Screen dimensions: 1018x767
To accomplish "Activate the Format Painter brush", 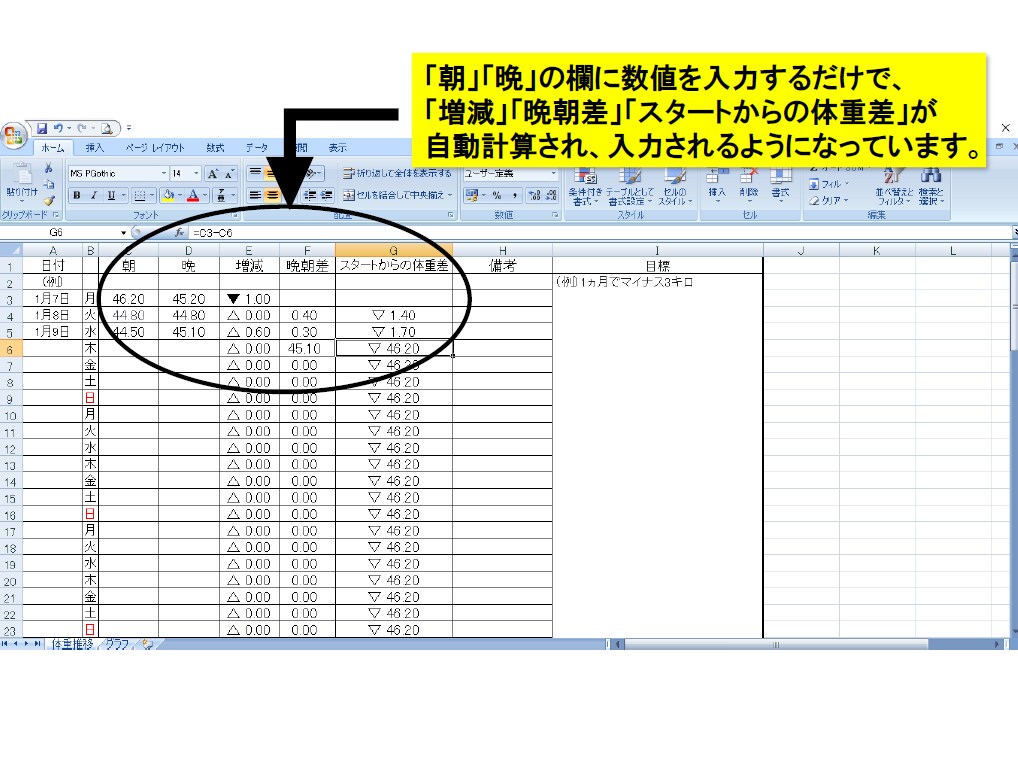I will [49, 201].
